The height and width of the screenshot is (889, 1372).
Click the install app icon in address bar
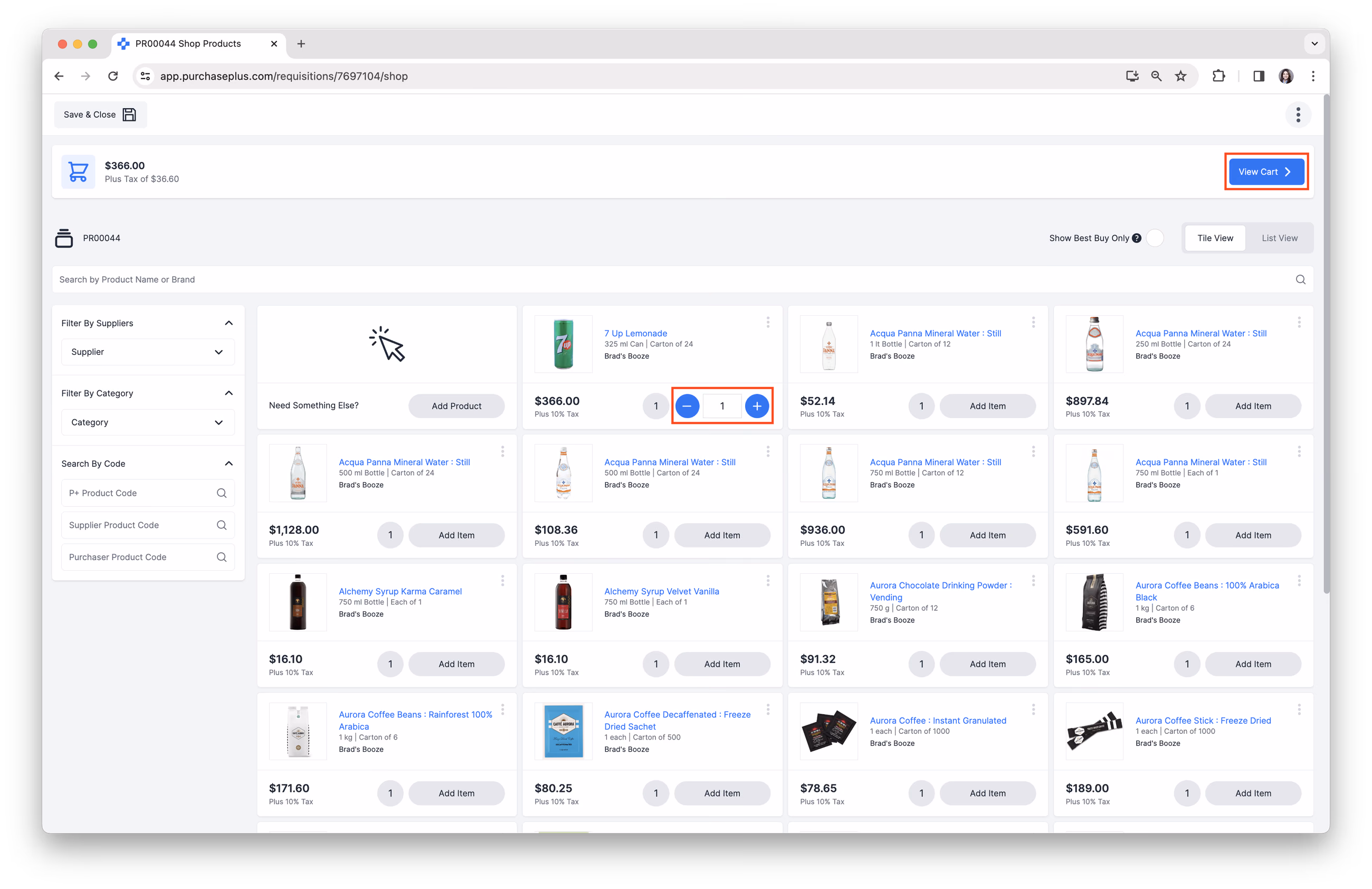pyautogui.click(x=1132, y=76)
